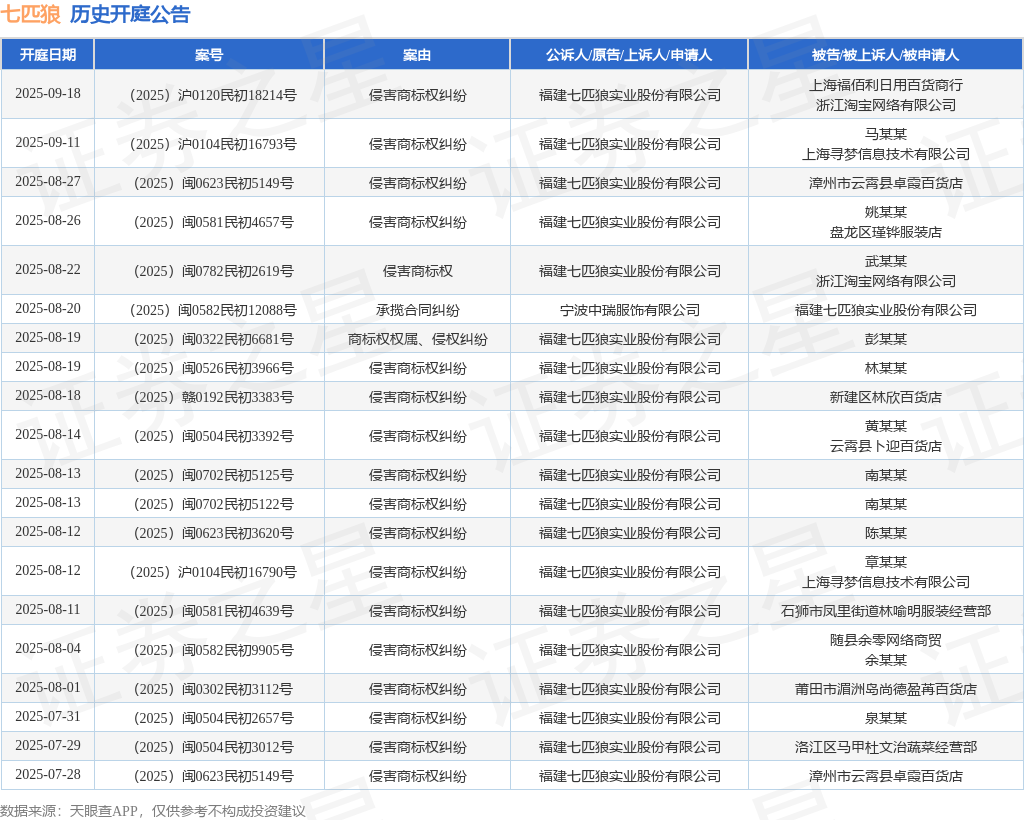Select case number 闽0582民初12088号
This screenshot has width=1024, height=820.
pyautogui.click(x=213, y=310)
